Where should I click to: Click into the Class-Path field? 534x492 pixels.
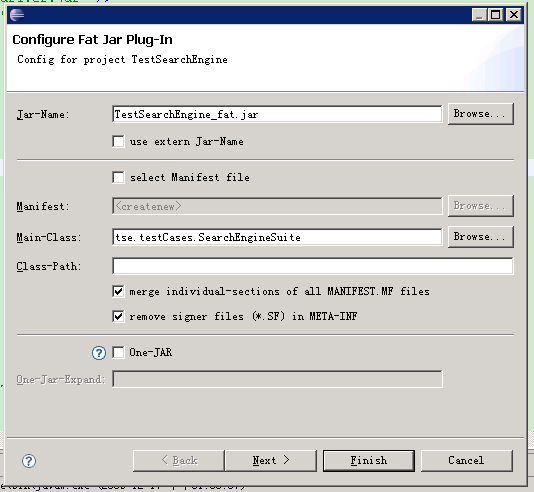pos(313,266)
